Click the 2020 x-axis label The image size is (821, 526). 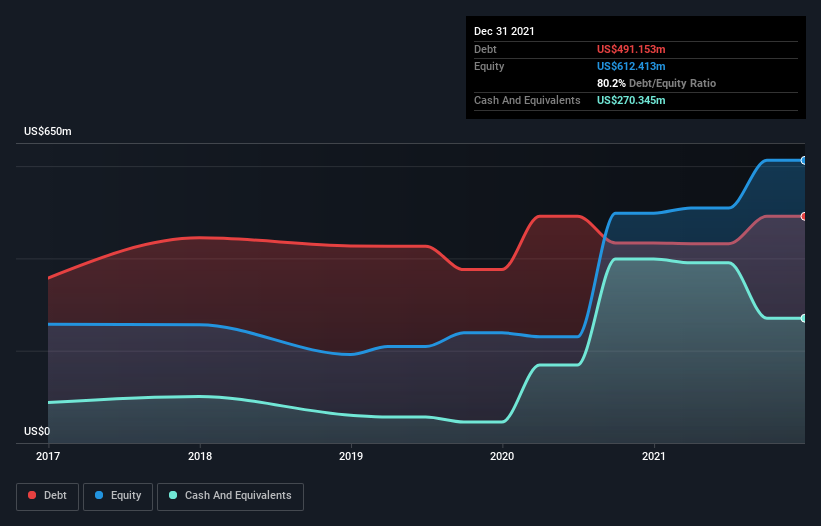tap(502, 456)
